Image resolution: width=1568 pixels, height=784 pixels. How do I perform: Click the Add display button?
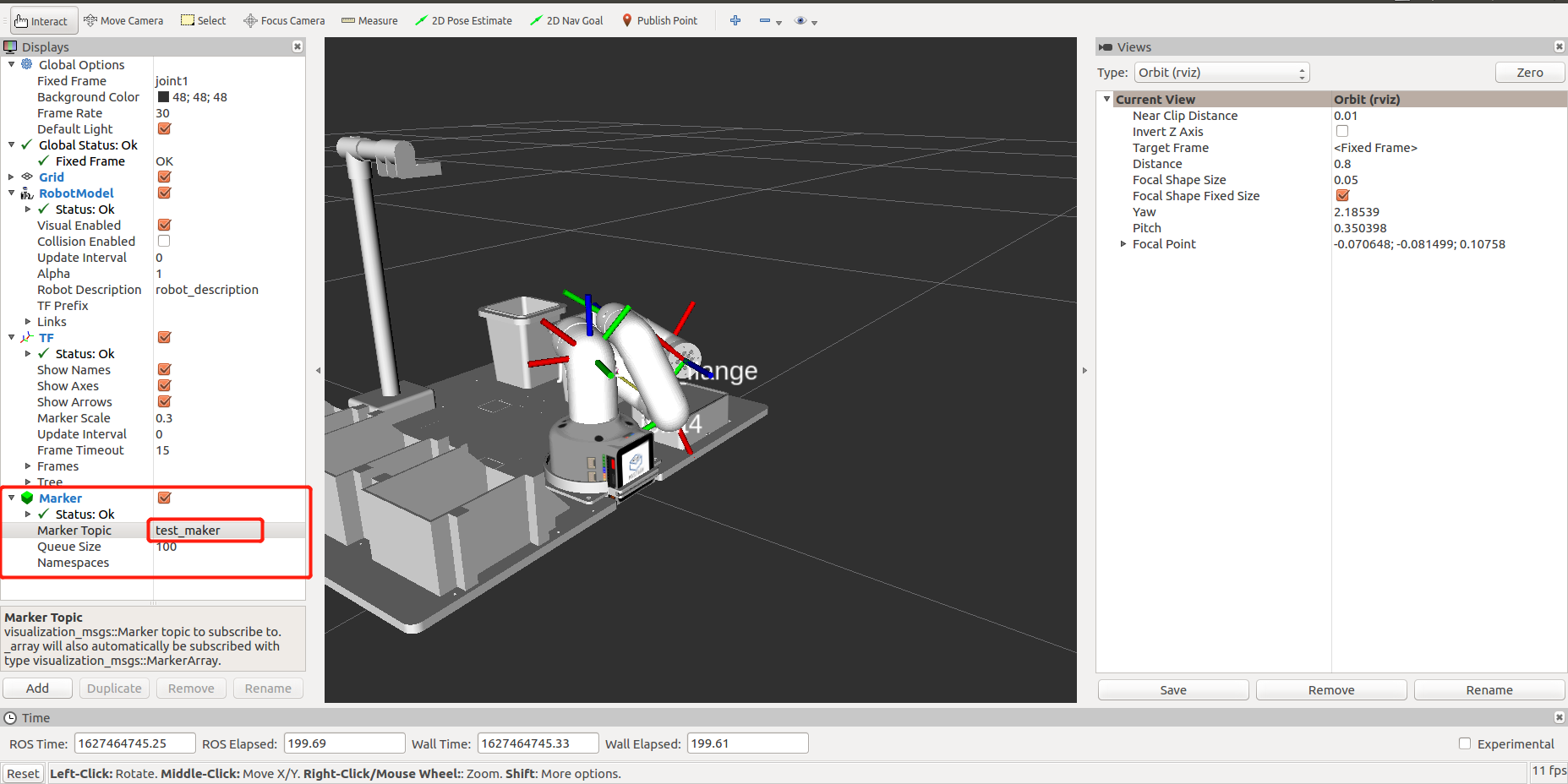(37, 689)
